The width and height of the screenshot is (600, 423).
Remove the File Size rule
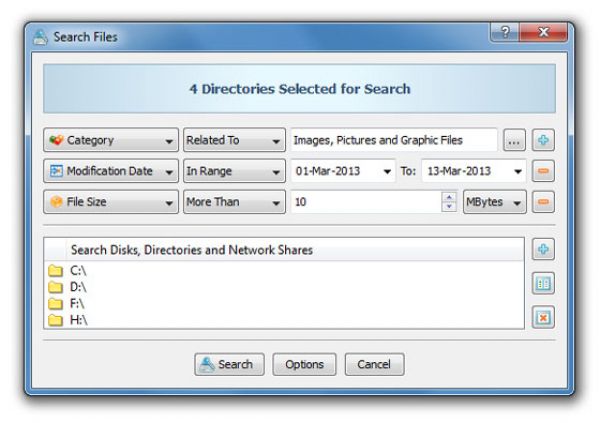pos(543,202)
